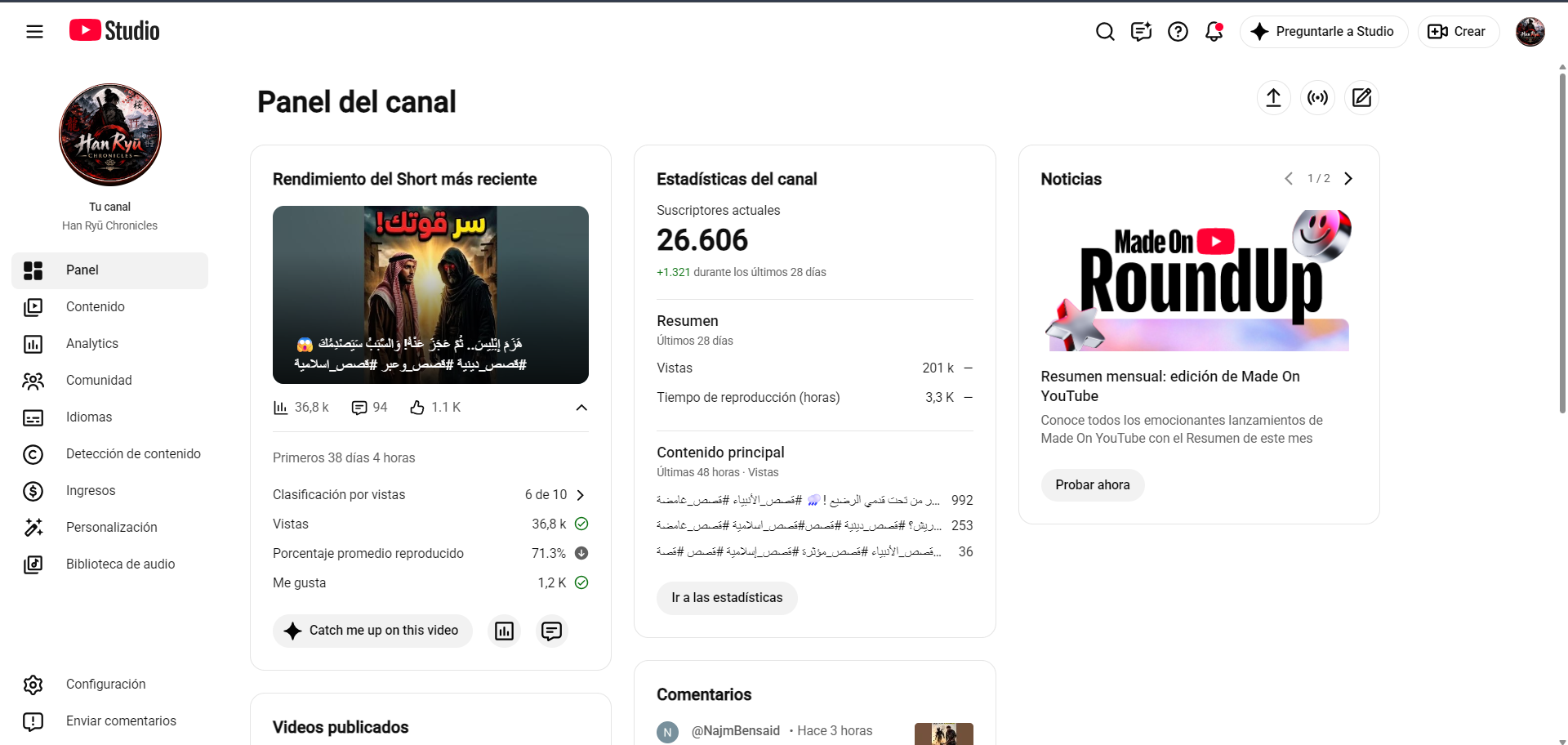Viewport: 1568px width, 745px height.
Task: Click Ir a las estadísticas button
Action: click(727, 598)
